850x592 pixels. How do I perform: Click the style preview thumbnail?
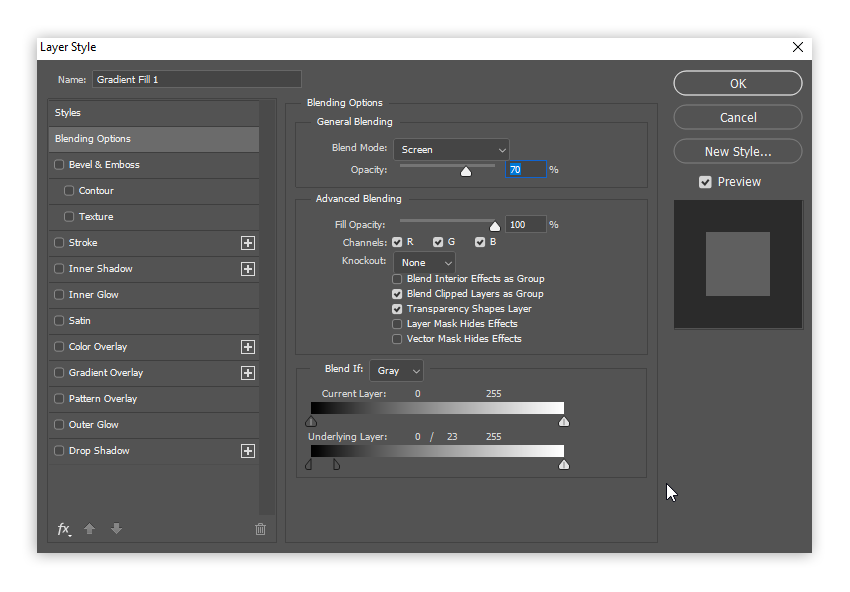pyautogui.click(x=738, y=264)
